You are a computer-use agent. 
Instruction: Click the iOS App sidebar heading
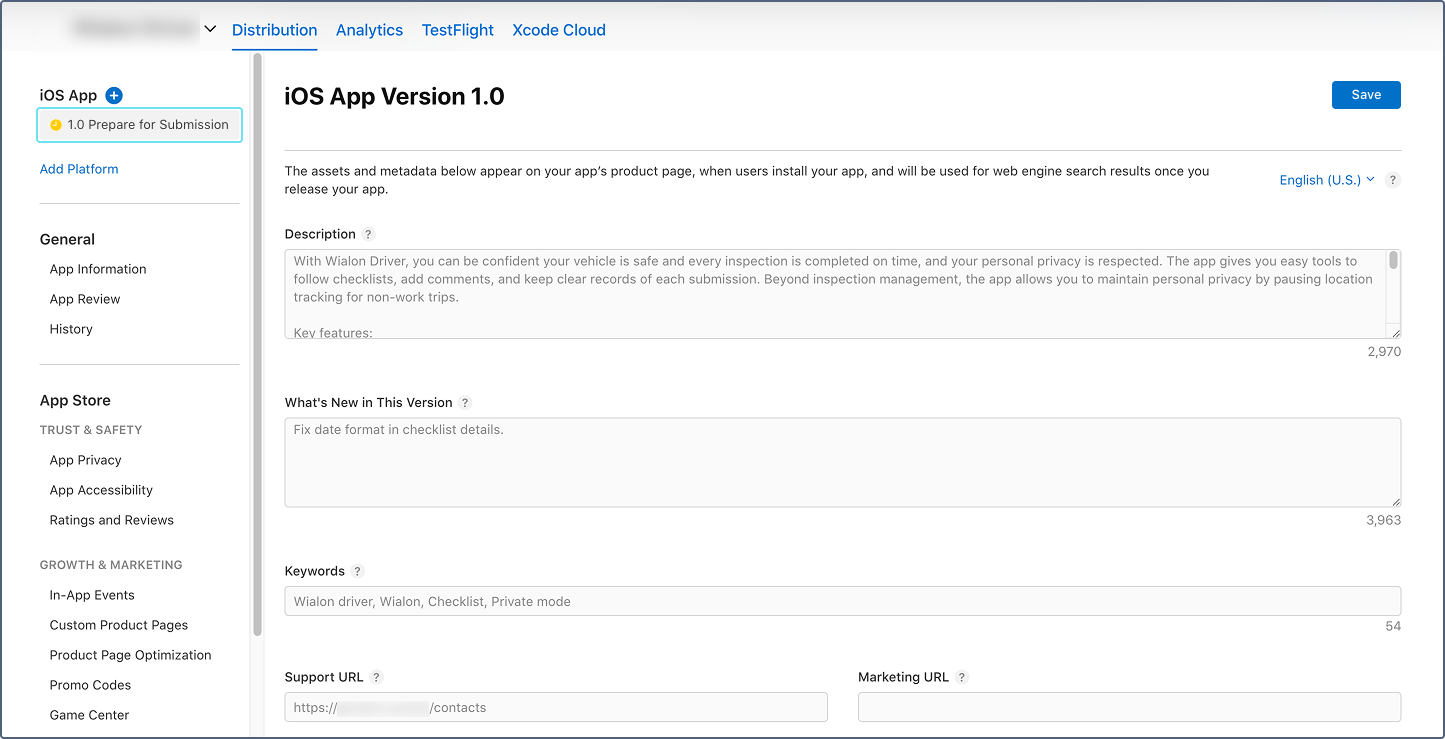click(68, 96)
